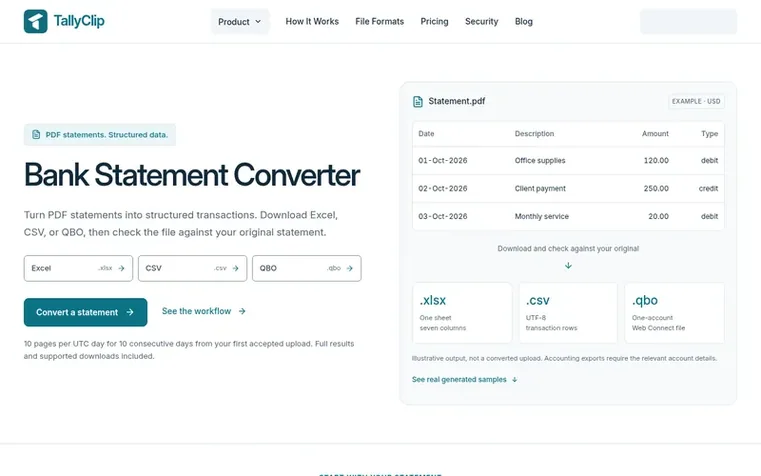Screen dimensions: 761x476
Task: Open the .qbo output card
Action: [675, 313]
